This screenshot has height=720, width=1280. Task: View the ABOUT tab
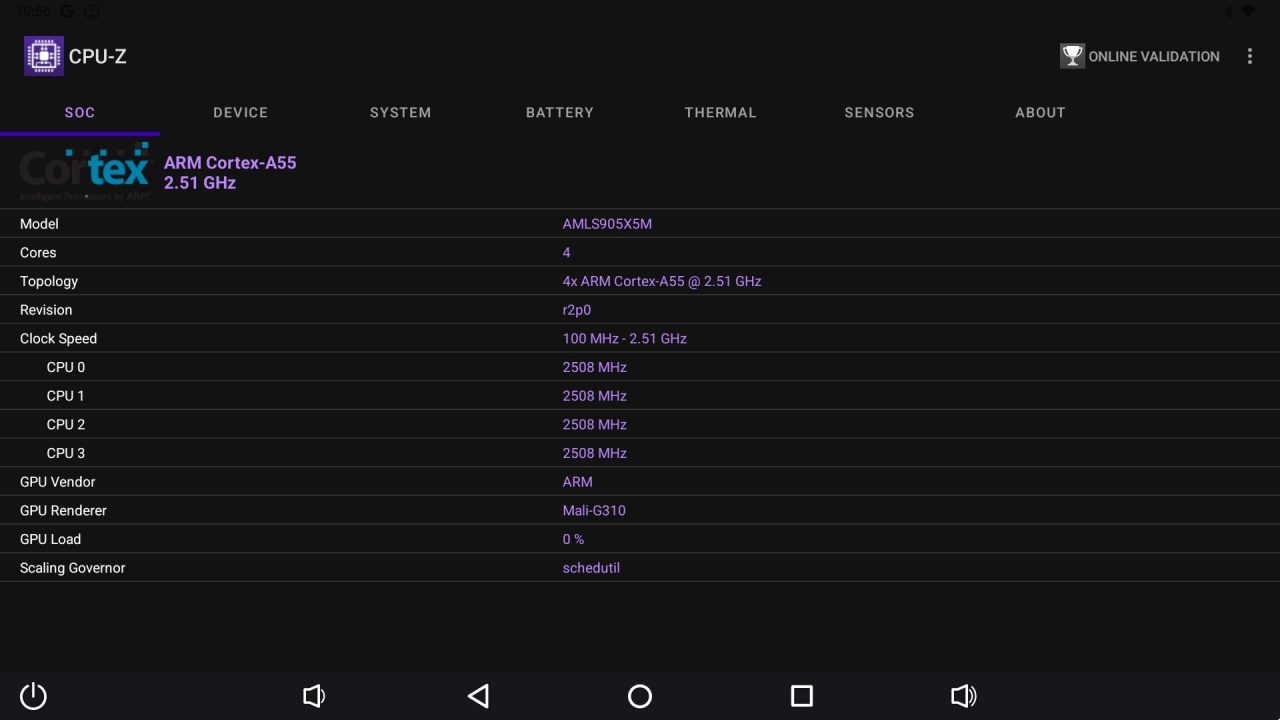pyautogui.click(x=1040, y=112)
